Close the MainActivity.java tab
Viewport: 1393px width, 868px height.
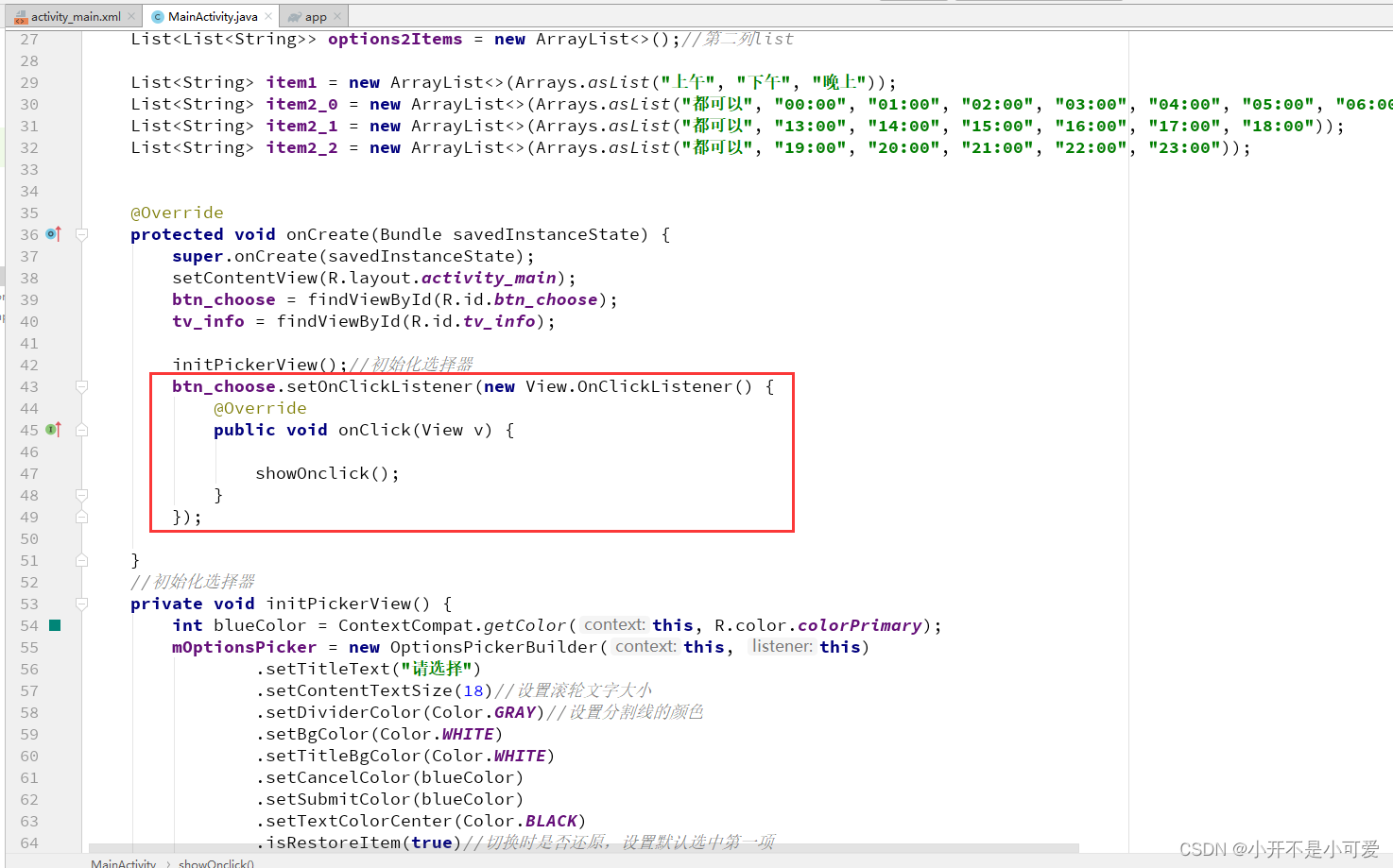pos(268,16)
